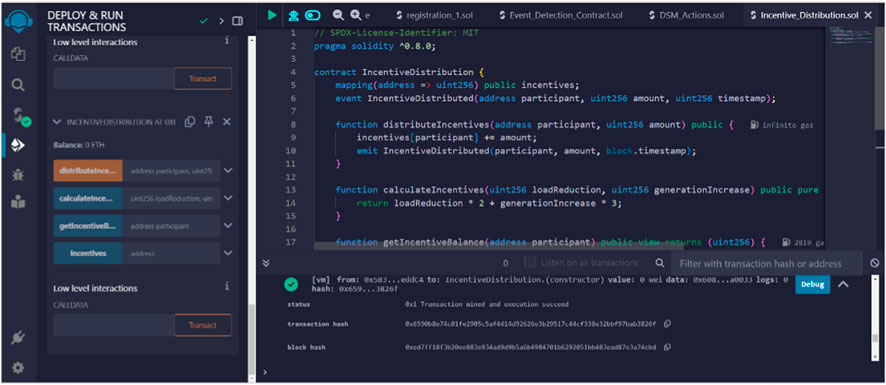The image size is (886, 385).
Task: Zoom in the editor font
Action: (355, 16)
